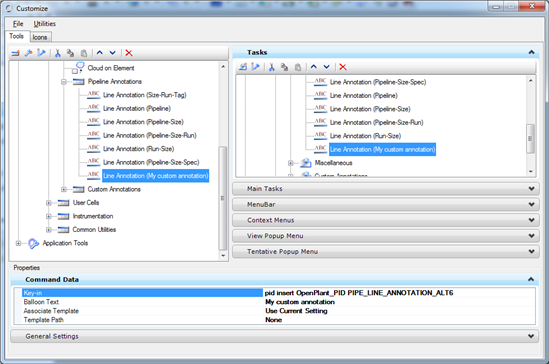The width and height of the screenshot is (549, 364).
Task: Click the Associate Template value Use Current Setting
Action: coord(296,311)
